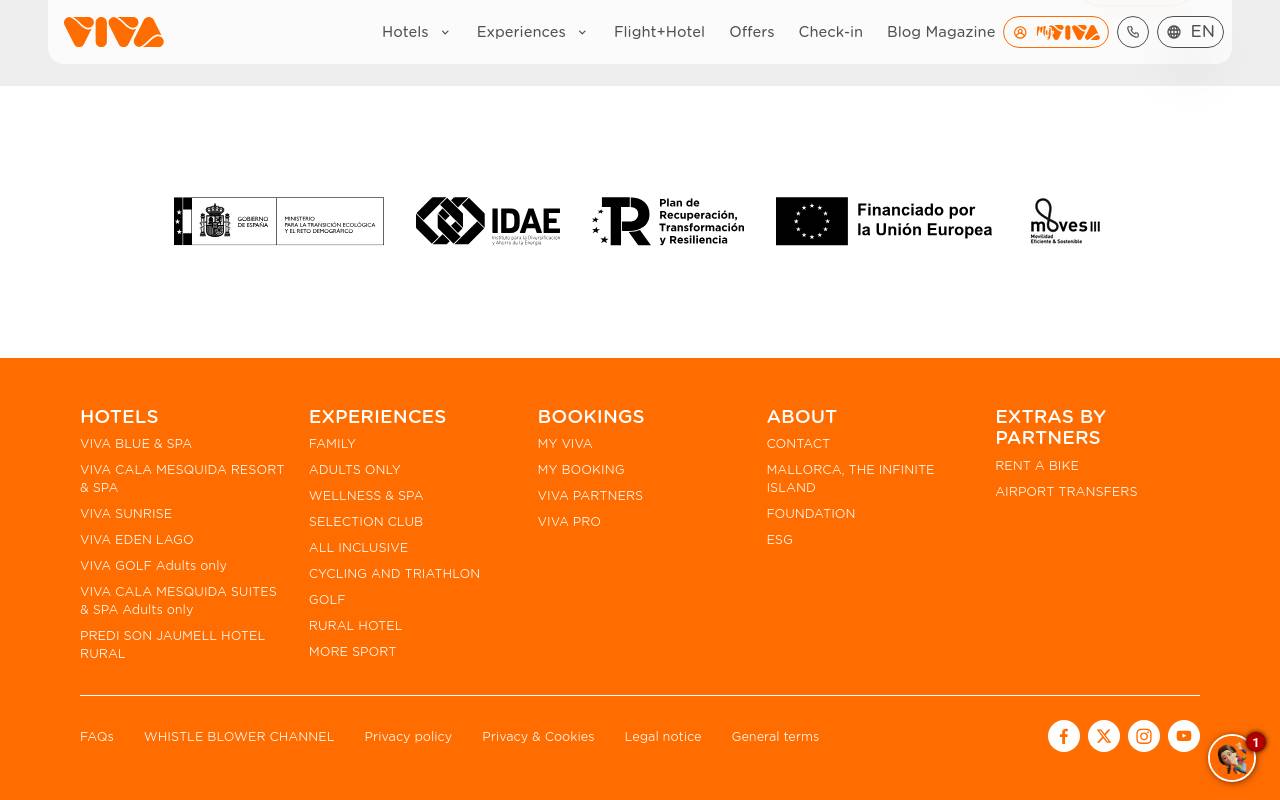The image size is (1280, 800).
Task: Click the IDAE logo
Action: coord(488,221)
